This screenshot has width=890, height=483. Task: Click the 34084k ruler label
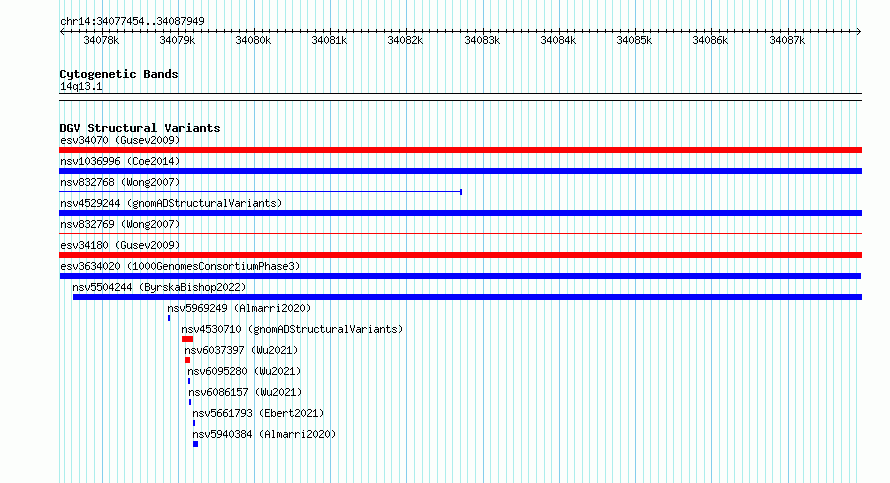click(x=558, y=40)
